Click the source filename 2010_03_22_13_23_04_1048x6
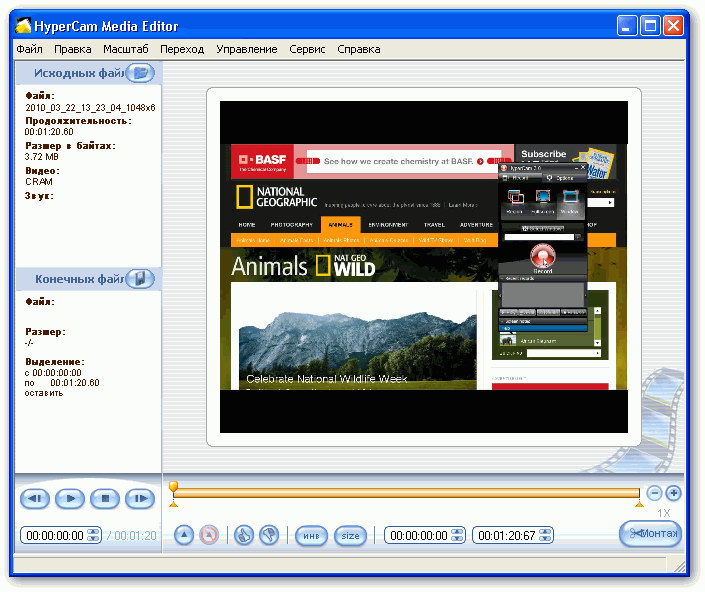Screen dimensions: 705x592 click(x=90, y=107)
